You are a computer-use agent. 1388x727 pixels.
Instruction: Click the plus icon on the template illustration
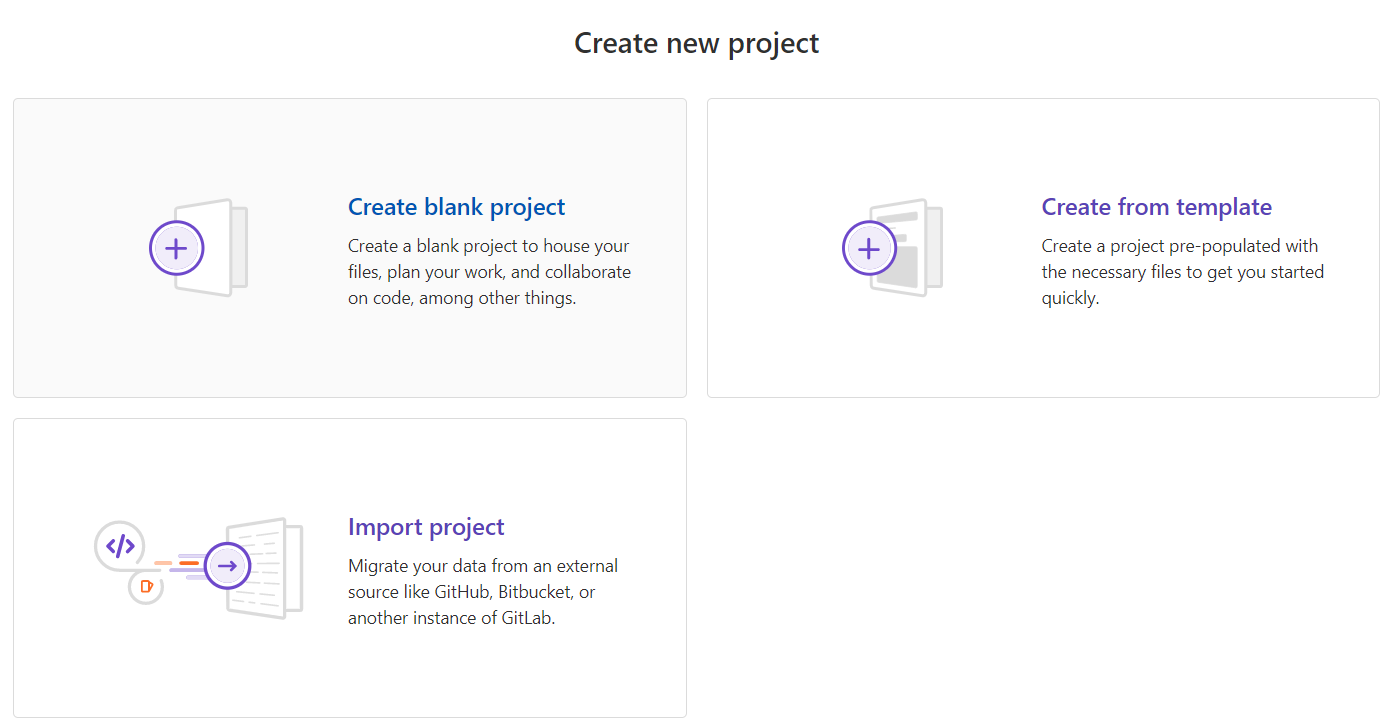(869, 248)
